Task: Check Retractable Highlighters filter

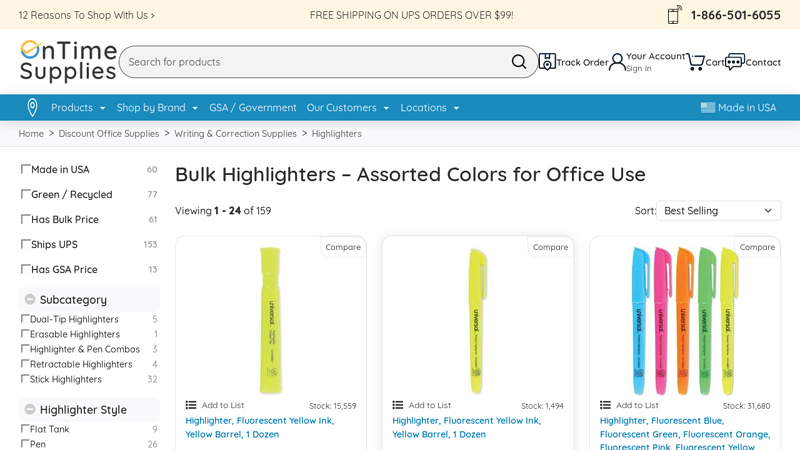Action: click(x=24, y=364)
